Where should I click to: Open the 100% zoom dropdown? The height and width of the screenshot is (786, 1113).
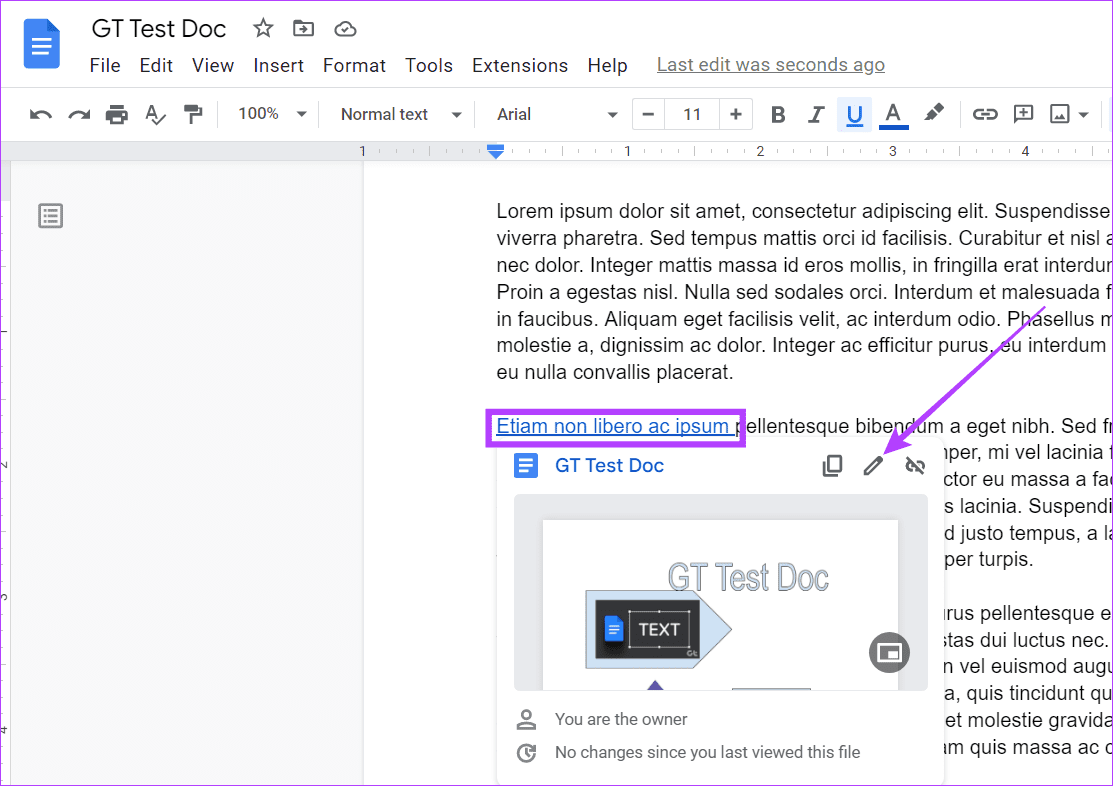point(272,115)
